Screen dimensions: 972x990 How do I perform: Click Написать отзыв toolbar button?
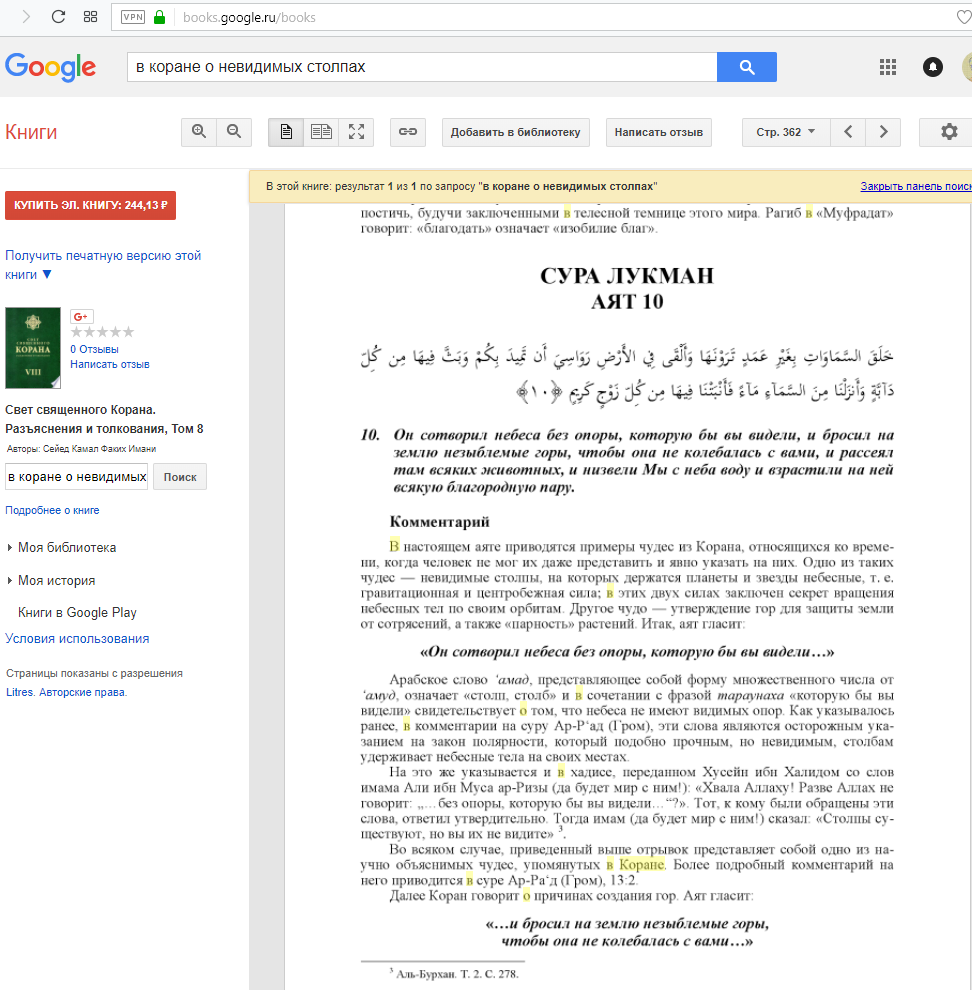[659, 133]
